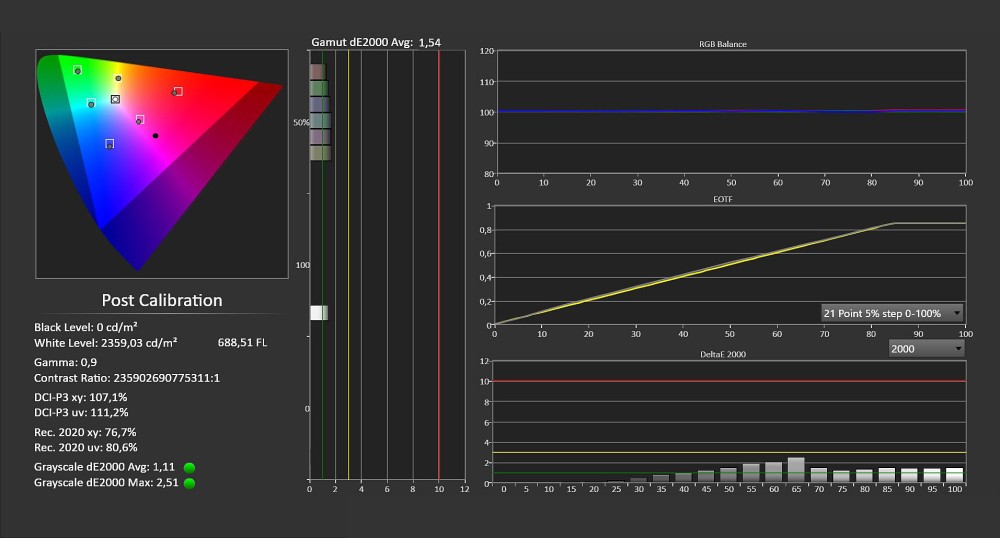Click the yellow bar in Gamut dE2000 chart
The height and width of the screenshot is (538, 1000).
tap(319, 153)
